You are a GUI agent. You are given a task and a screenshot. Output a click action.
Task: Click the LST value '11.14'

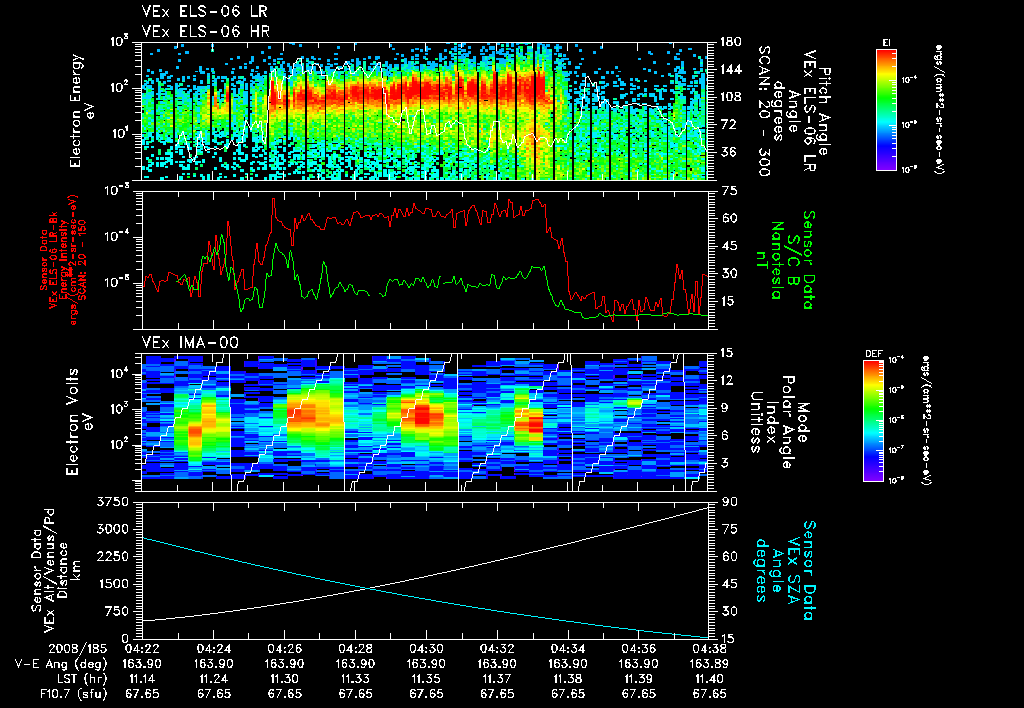coord(142,679)
